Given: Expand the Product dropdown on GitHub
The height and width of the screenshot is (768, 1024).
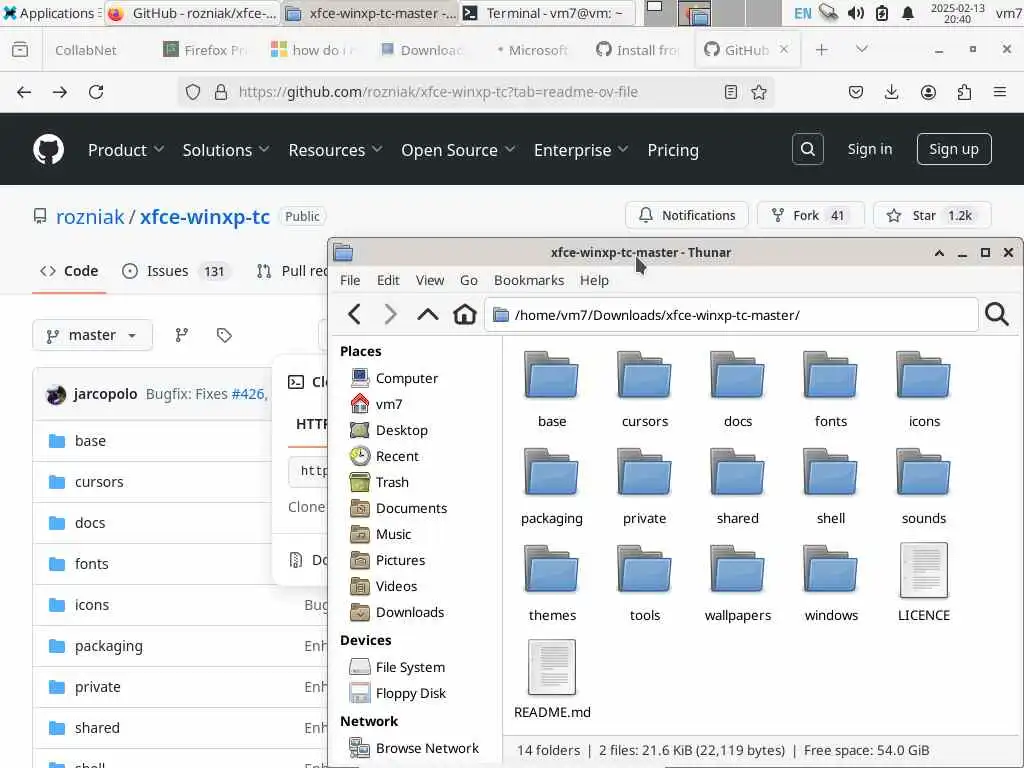Looking at the screenshot, I should point(125,150).
